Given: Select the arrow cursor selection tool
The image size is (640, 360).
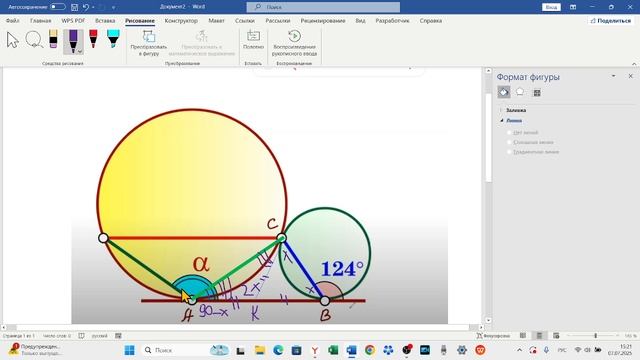Looking at the screenshot, I should click(x=13, y=40).
